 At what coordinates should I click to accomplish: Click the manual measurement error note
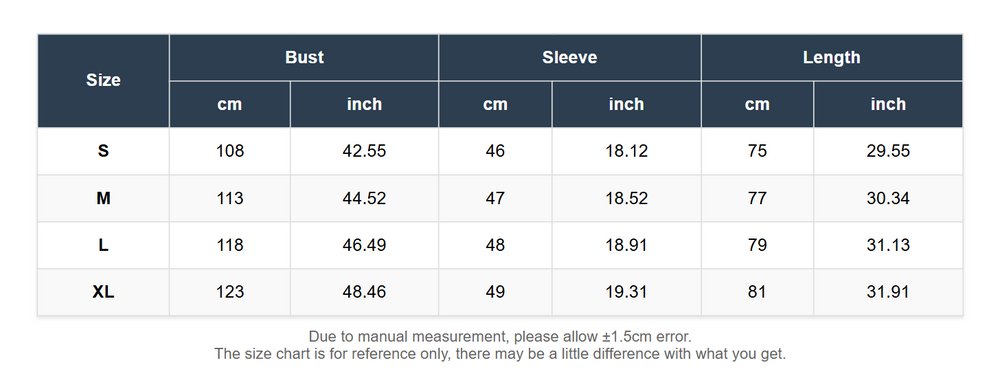pyautogui.click(x=500, y=337)
